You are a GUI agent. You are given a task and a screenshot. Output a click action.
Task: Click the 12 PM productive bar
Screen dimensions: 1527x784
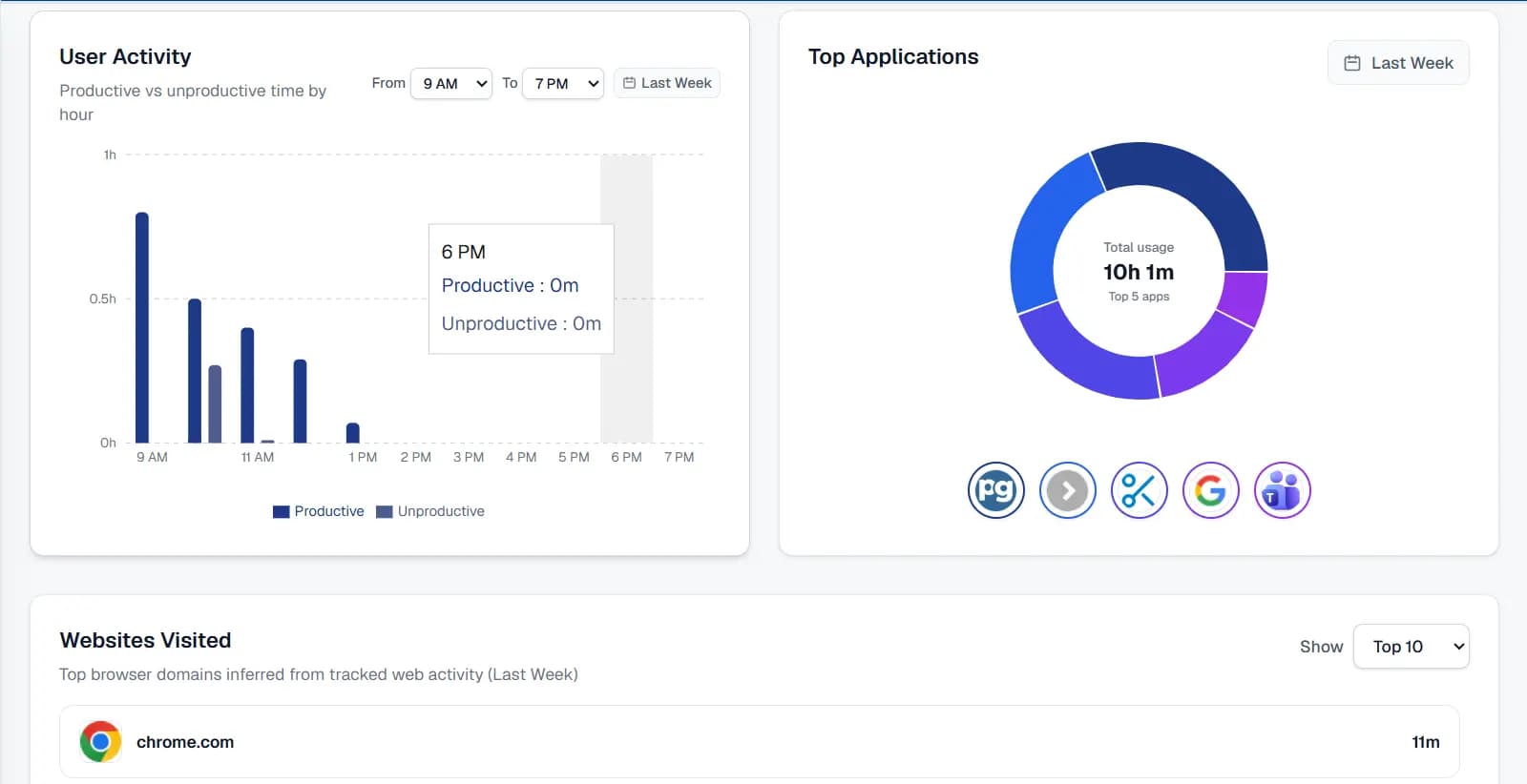[x=300, y=401]
